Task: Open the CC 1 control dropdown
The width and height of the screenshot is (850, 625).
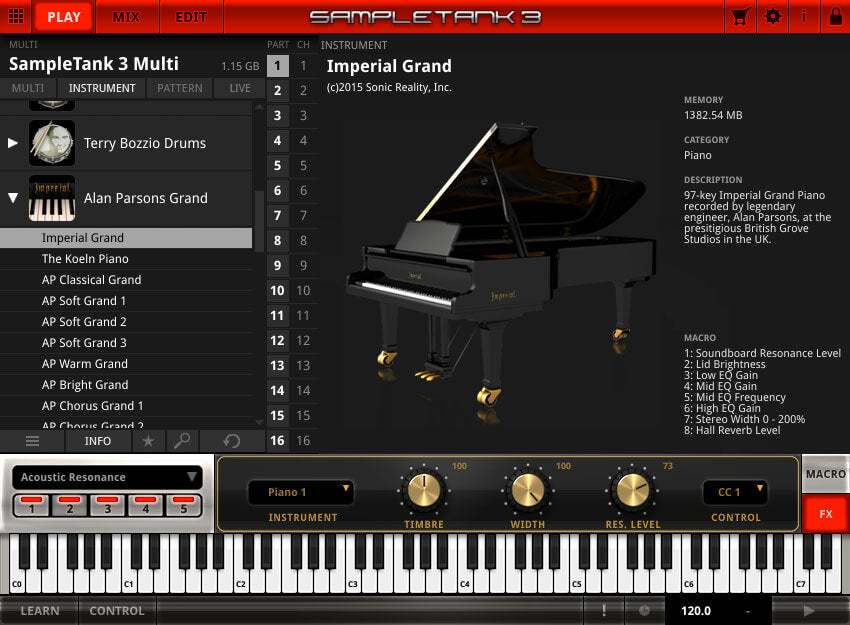Action: click(x=736, y=491)
